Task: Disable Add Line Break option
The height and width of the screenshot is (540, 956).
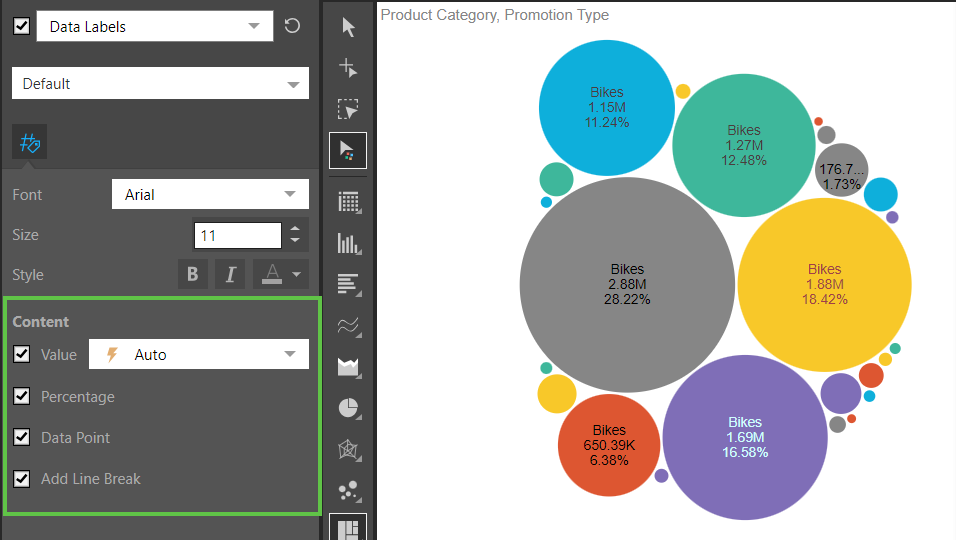Action: pyautogui.click(x=22, y=479)
